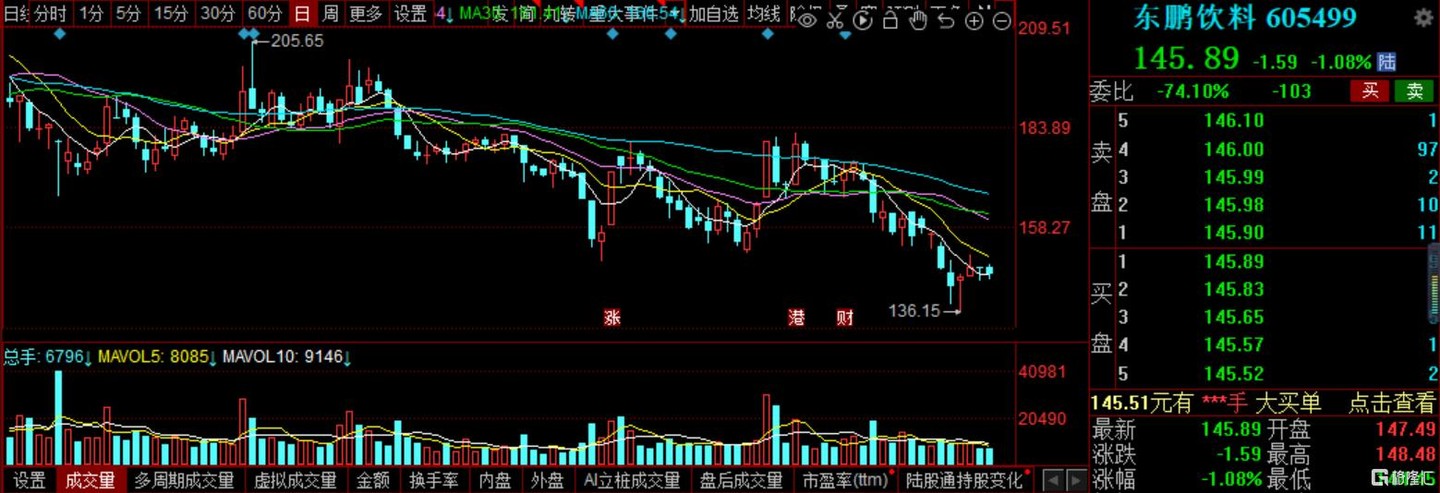Select 盘后成交量 indicator tab
The height and width of the screenshot is (493, 1440).
pos(741,481)
